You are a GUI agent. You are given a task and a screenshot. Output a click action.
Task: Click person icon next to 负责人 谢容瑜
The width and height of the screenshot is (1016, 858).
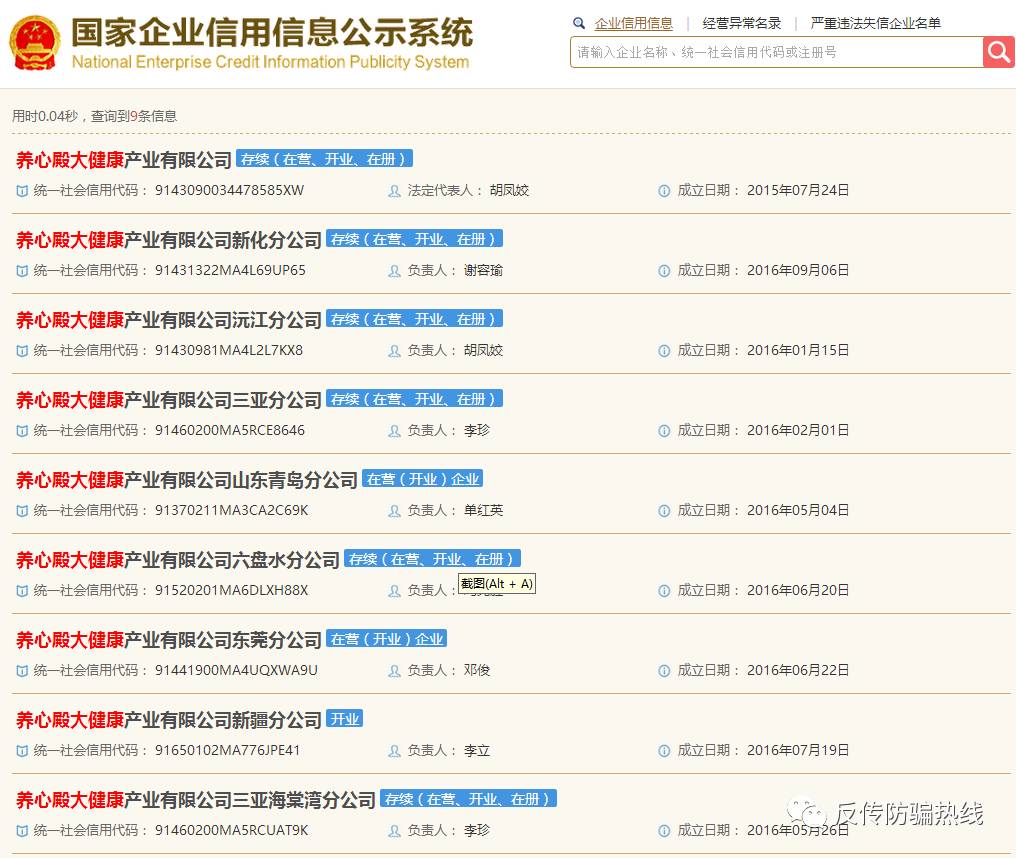tap(394, 271)
